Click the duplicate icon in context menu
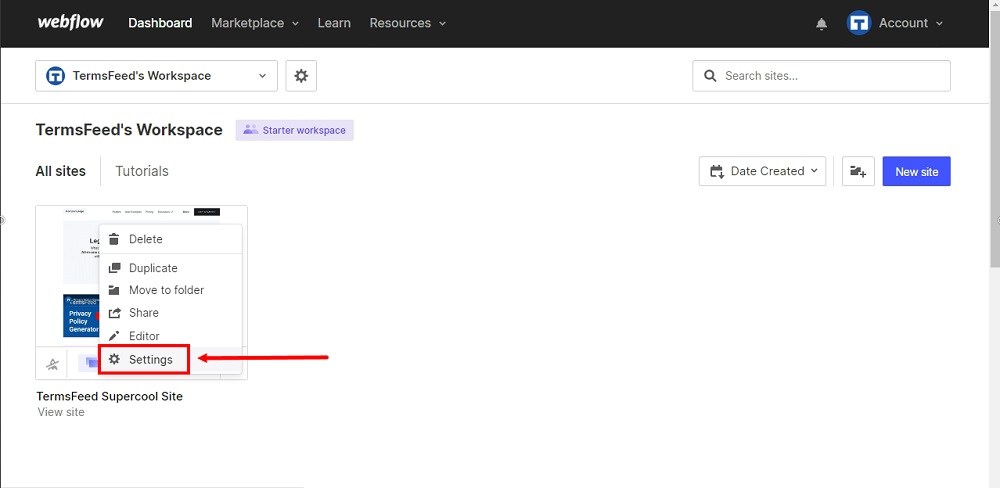The width and height of the screenshot is (1000, 488). pos(114,268)
